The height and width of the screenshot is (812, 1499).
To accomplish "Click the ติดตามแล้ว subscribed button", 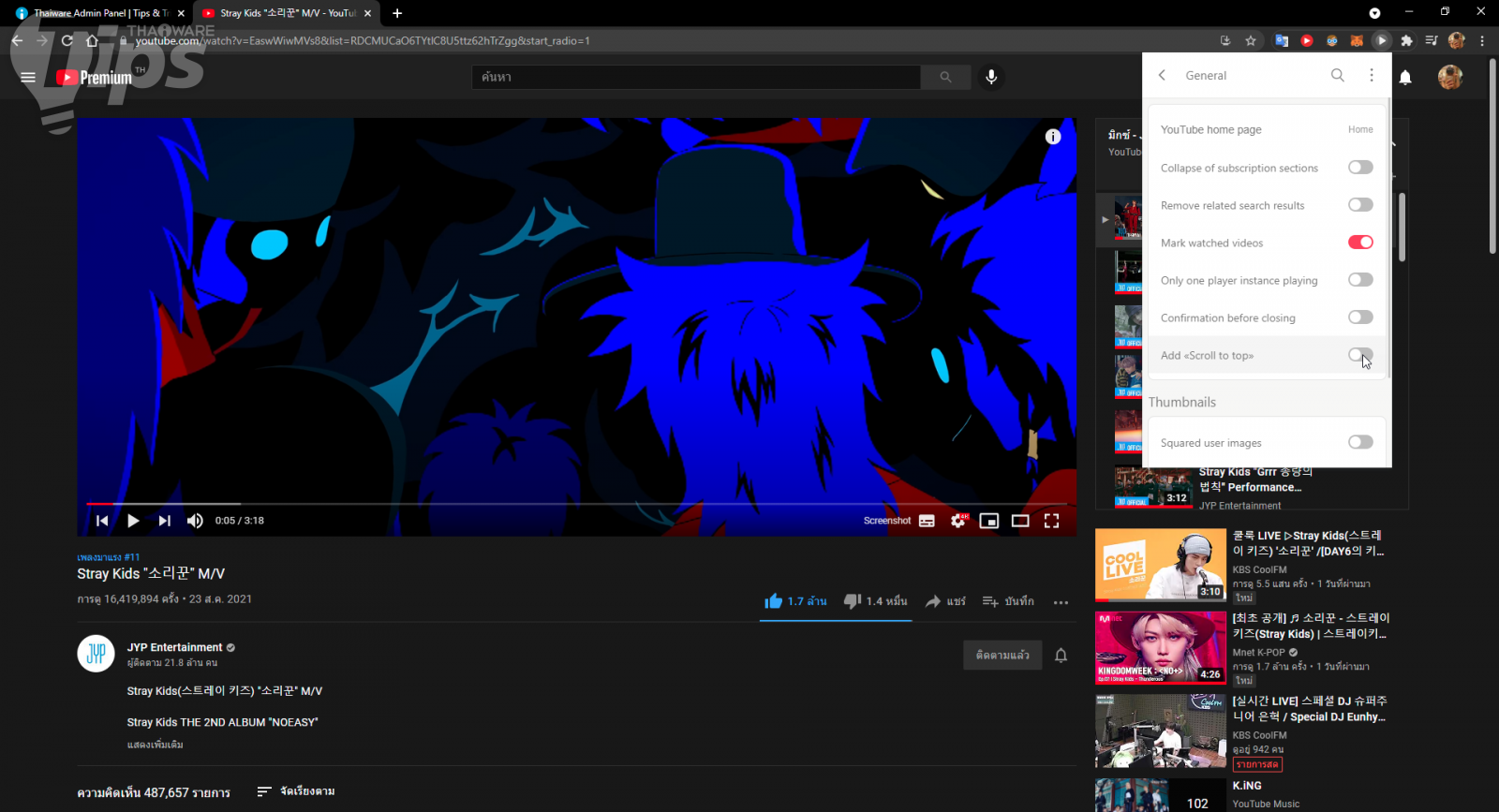I will [1002, 655].
